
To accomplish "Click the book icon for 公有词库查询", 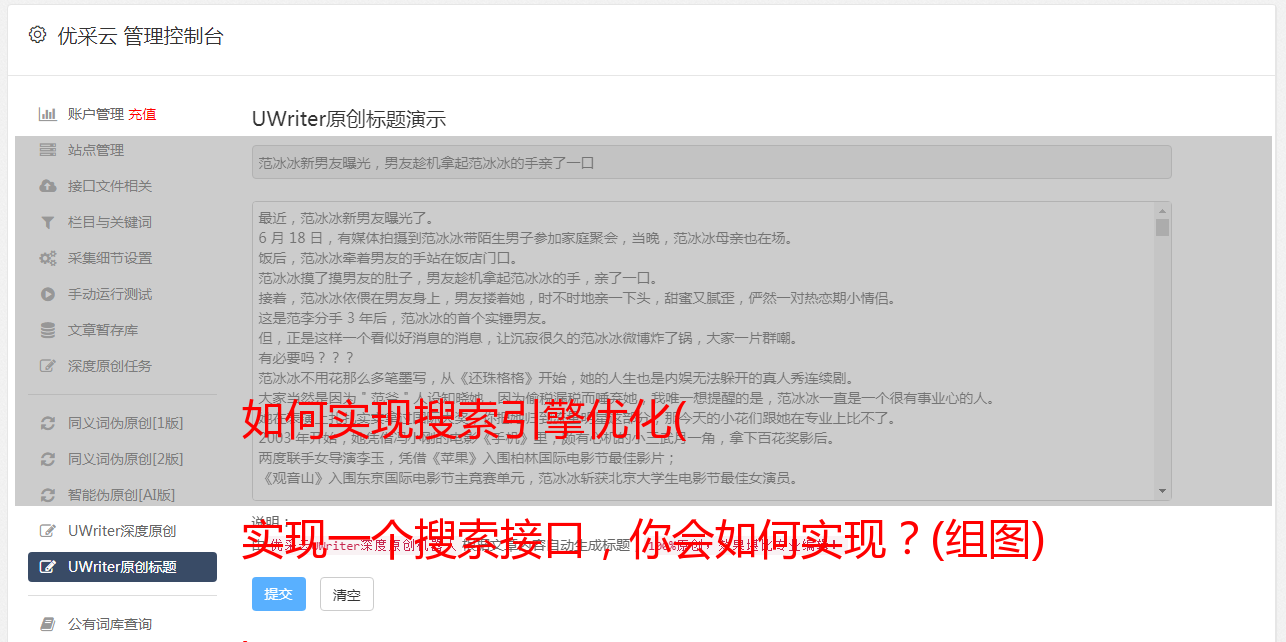I will (47, 624).
